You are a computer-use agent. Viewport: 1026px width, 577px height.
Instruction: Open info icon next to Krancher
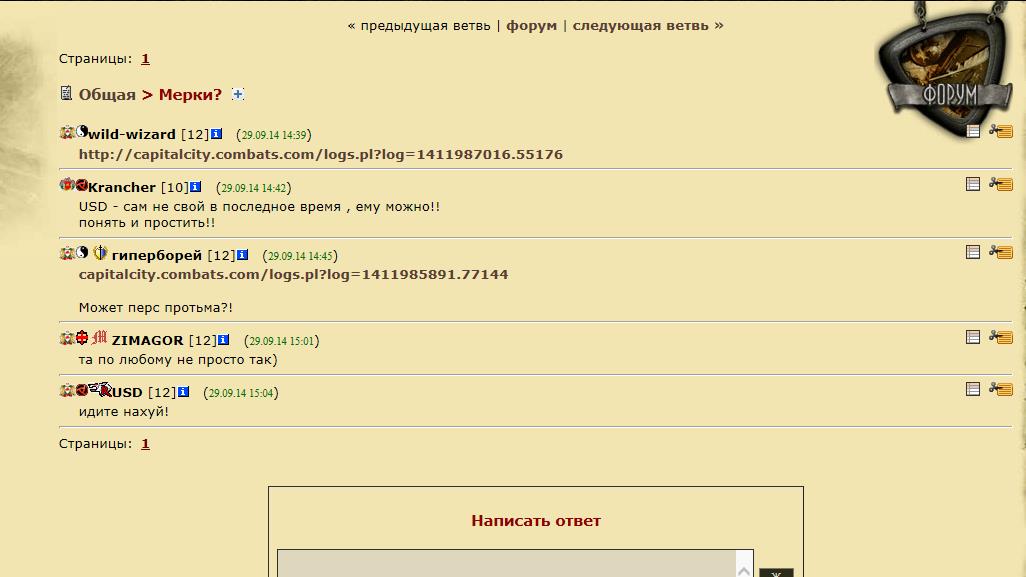195,187
